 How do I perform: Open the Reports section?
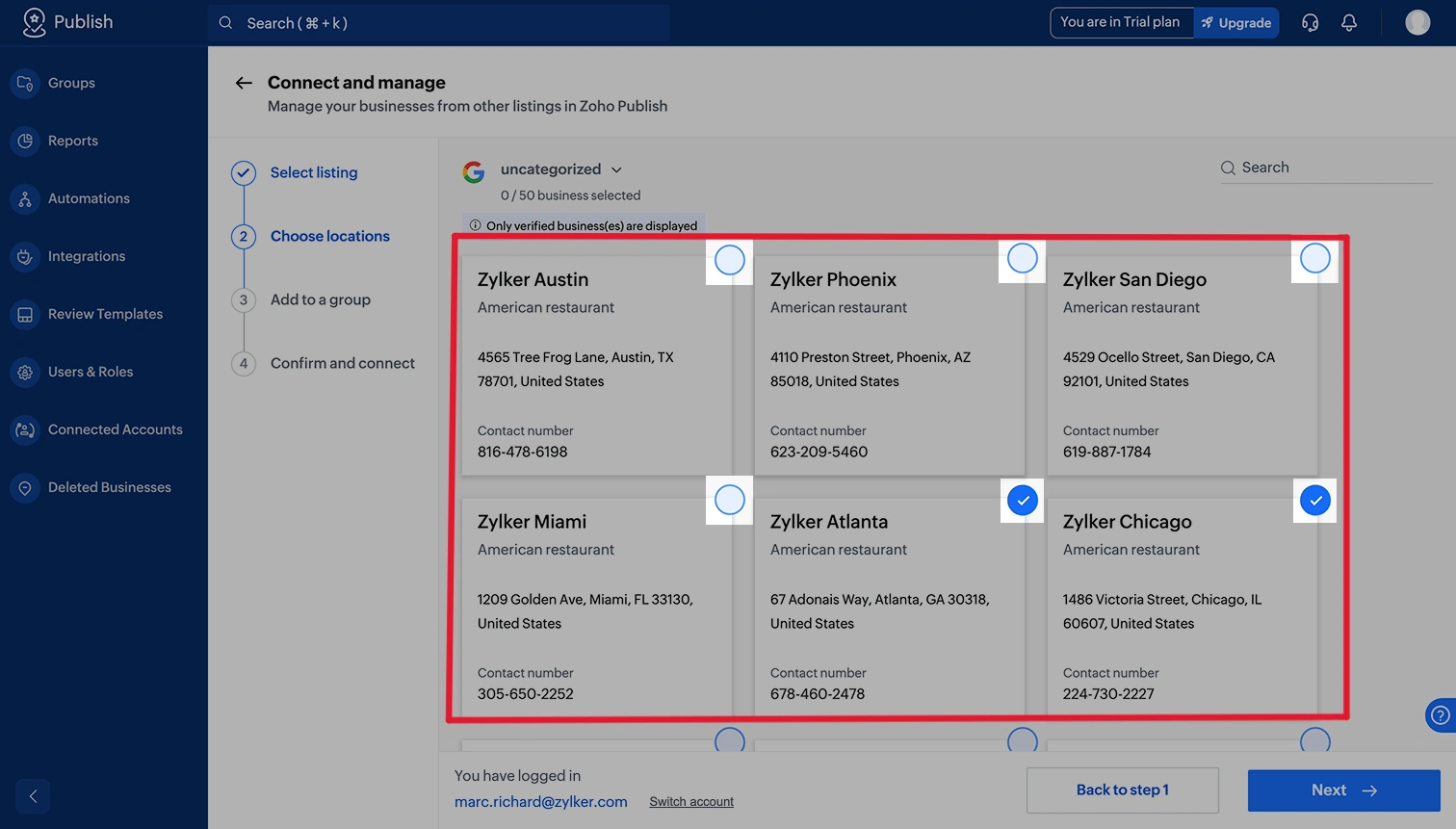(74, 141)
